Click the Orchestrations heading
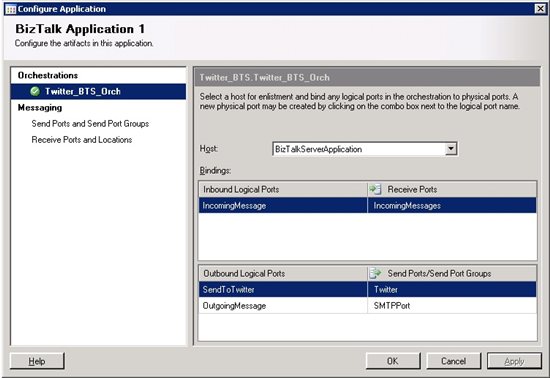Screen dimensions: 550x378 click(48, 75)
